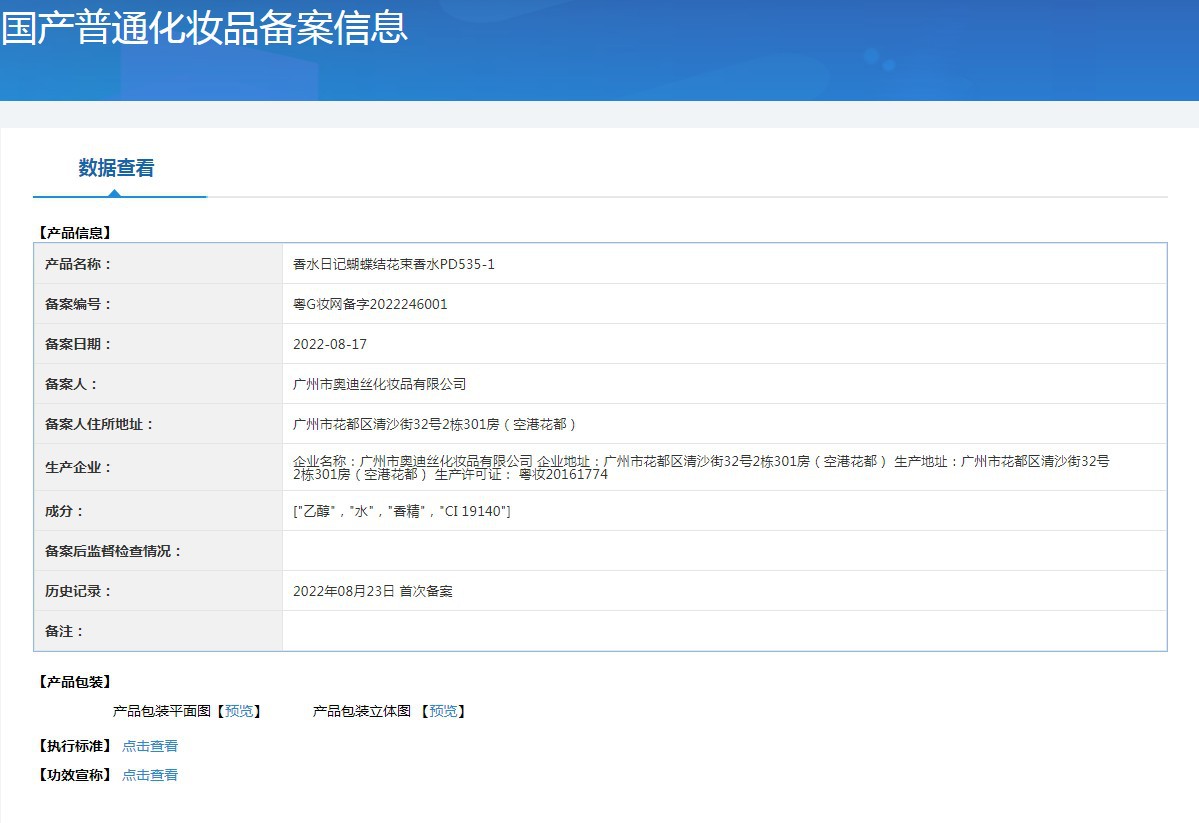Image resolution: width=1199 pixels, height=823 pixels.
Task: Click the 备案人住所地址 address value
Action: point(435,424)
